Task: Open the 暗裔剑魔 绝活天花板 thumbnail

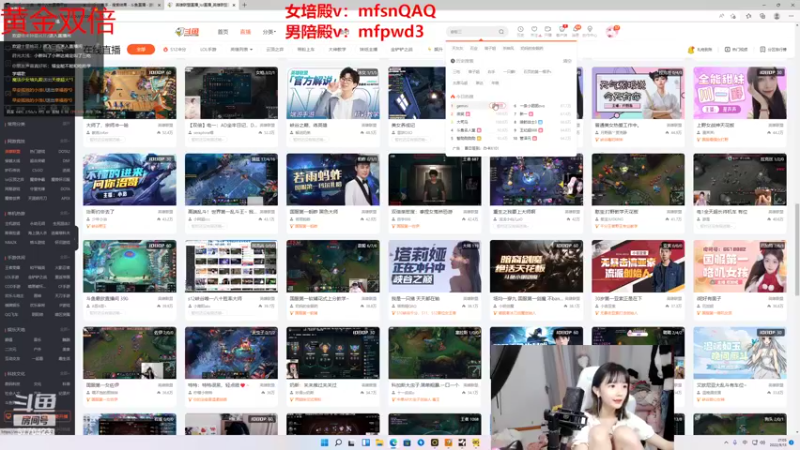Action: click(x=536, y=266)
